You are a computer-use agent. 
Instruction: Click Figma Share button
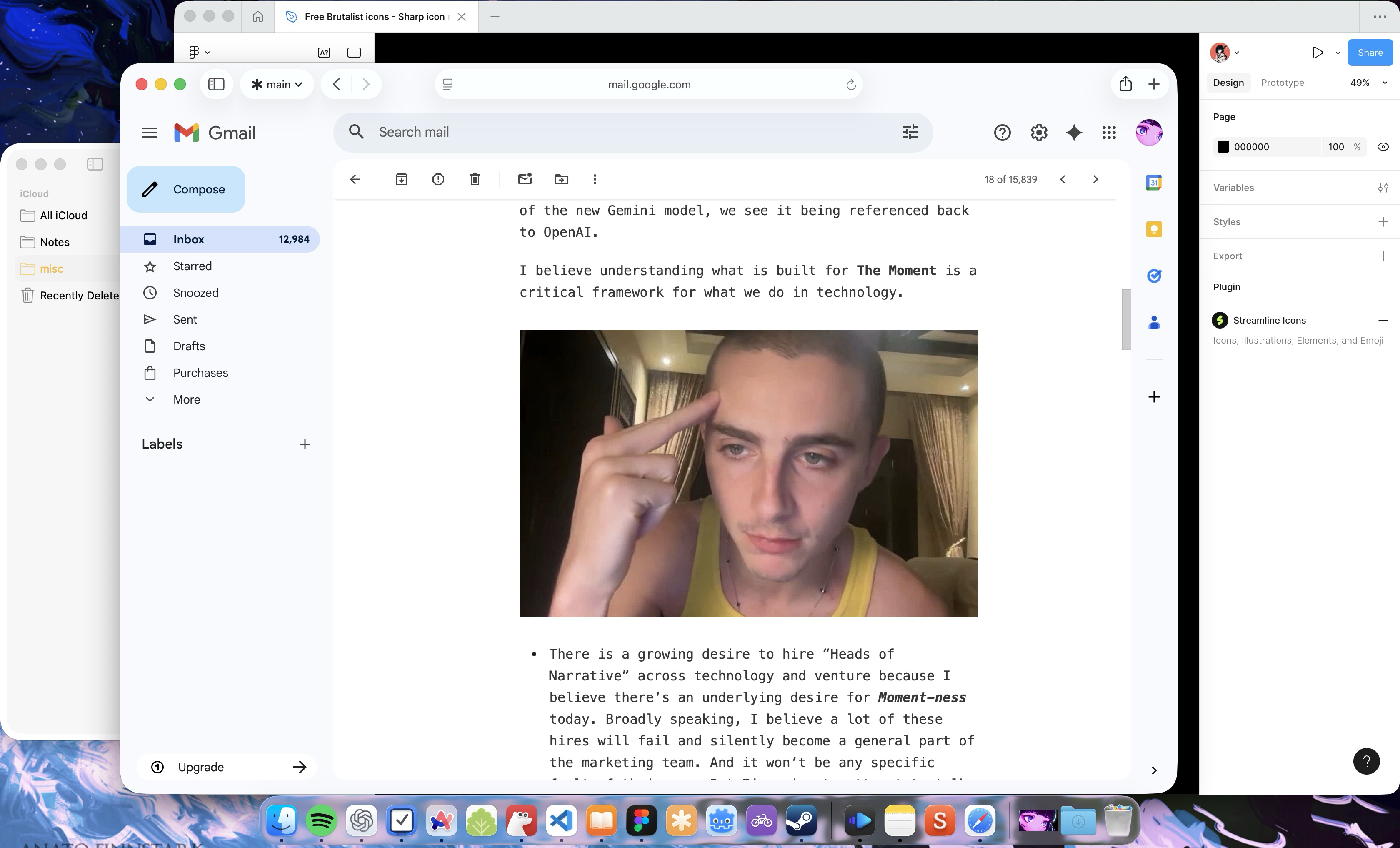point(1370,52)
